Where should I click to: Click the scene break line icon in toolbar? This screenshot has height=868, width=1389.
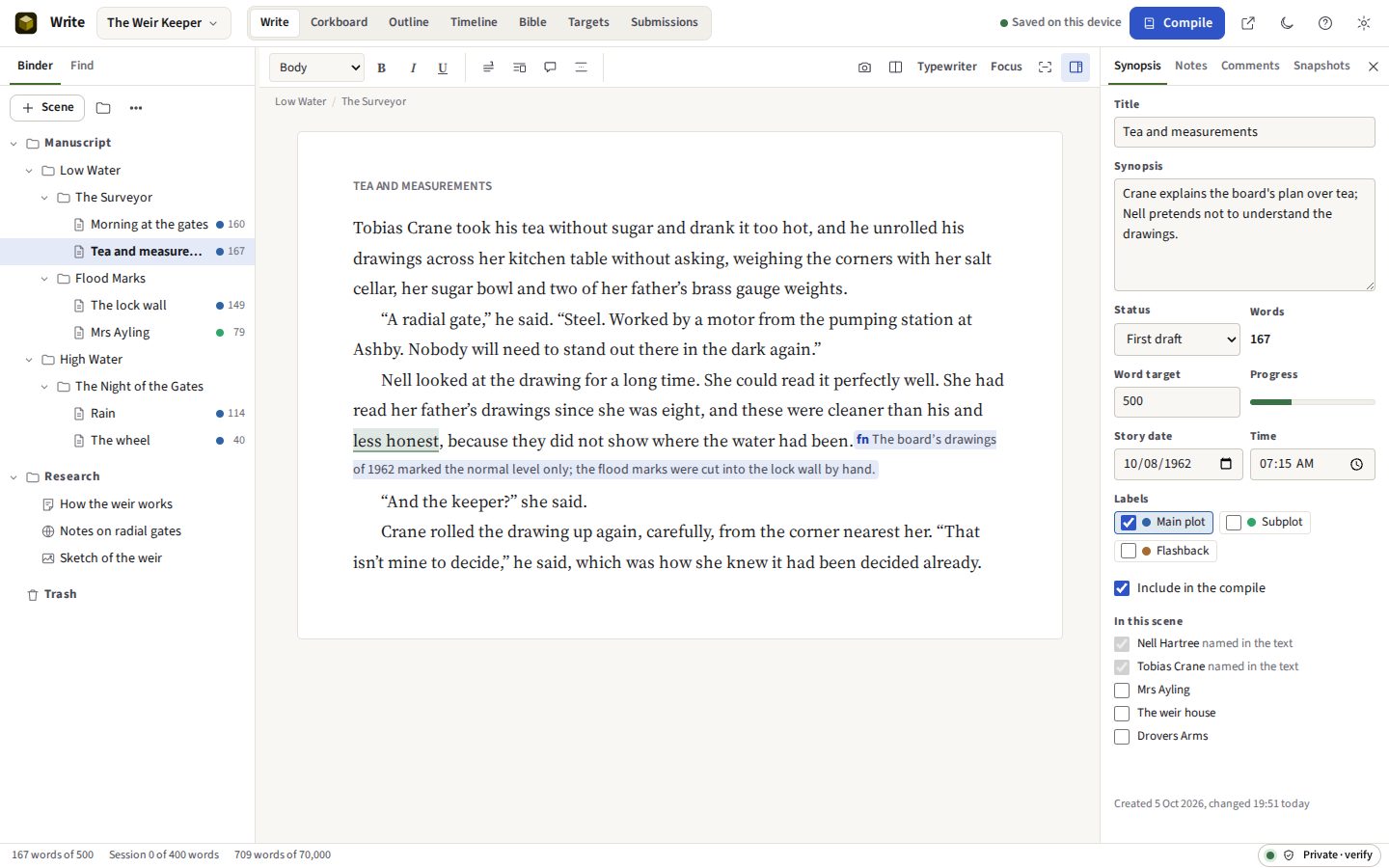(x=581, y=68)
